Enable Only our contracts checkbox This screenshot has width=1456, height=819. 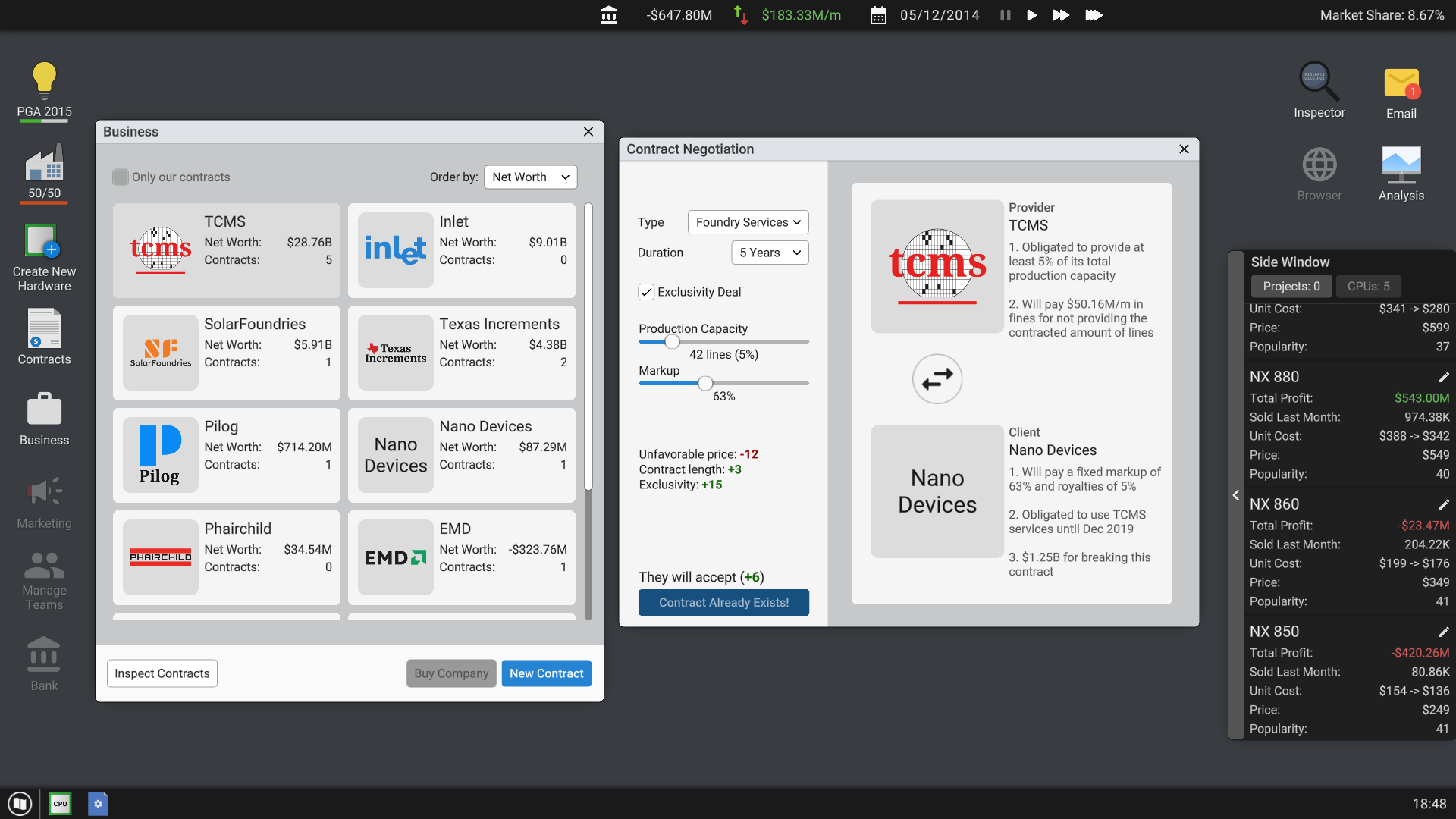click(121, 177)
